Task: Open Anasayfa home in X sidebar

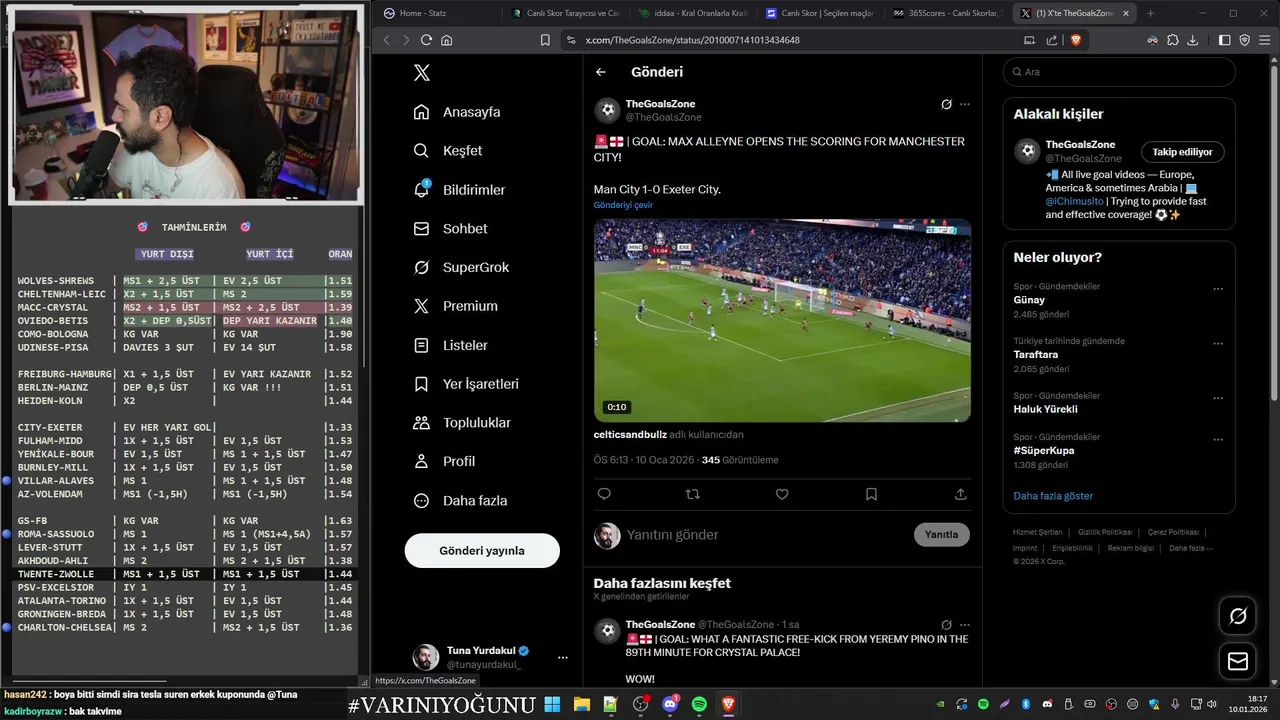Action: [x=458, y=112]
